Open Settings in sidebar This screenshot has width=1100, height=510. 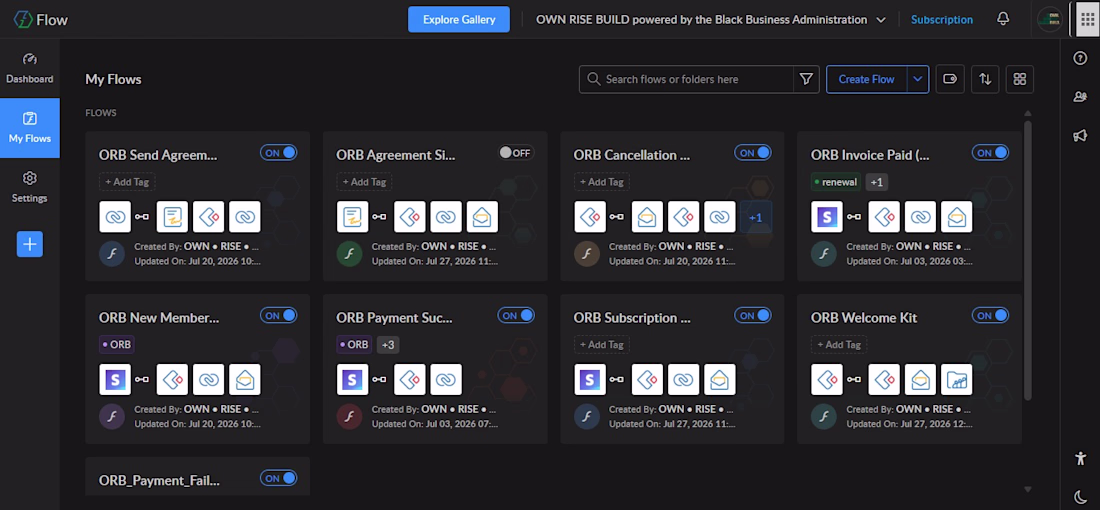pyautogui.click(x=29, y=187)
